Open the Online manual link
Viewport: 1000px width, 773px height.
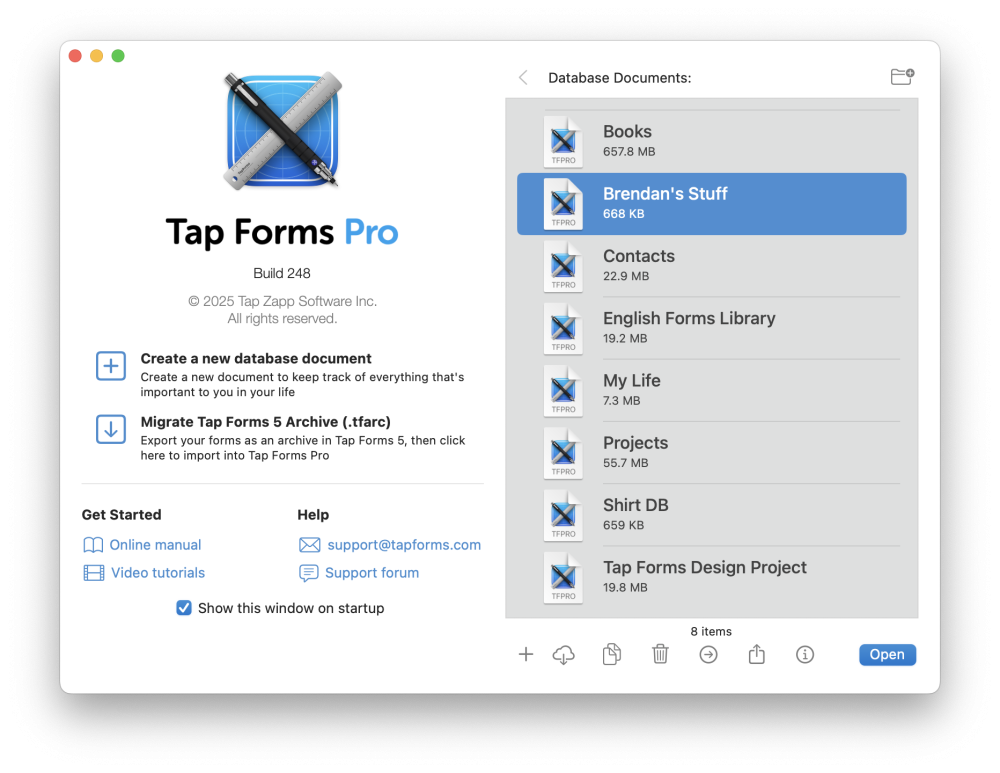coord(155,545)
